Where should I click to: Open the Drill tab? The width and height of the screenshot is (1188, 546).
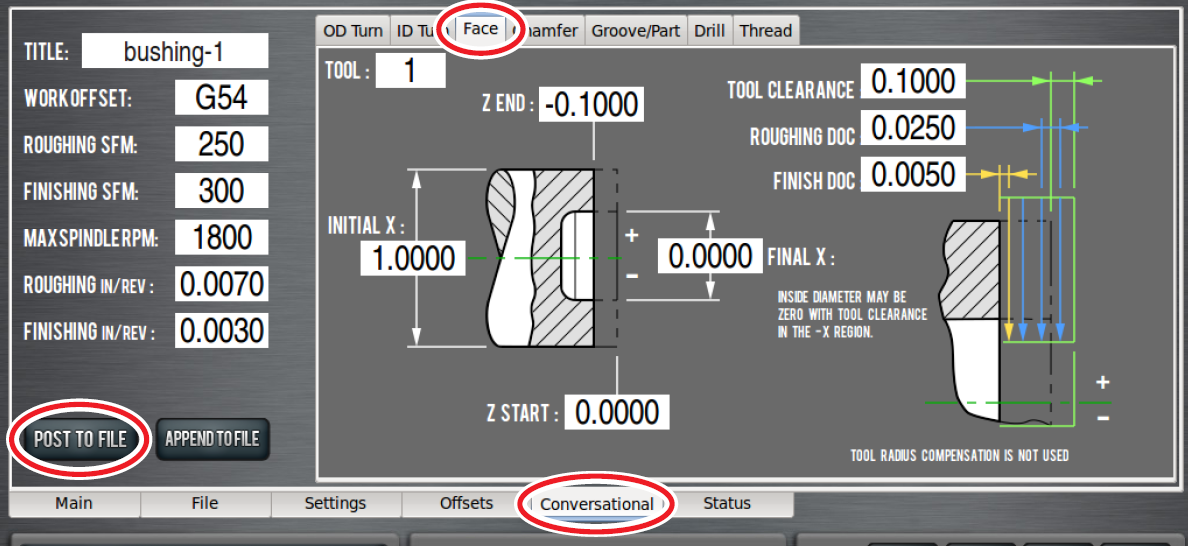[709, 31]
